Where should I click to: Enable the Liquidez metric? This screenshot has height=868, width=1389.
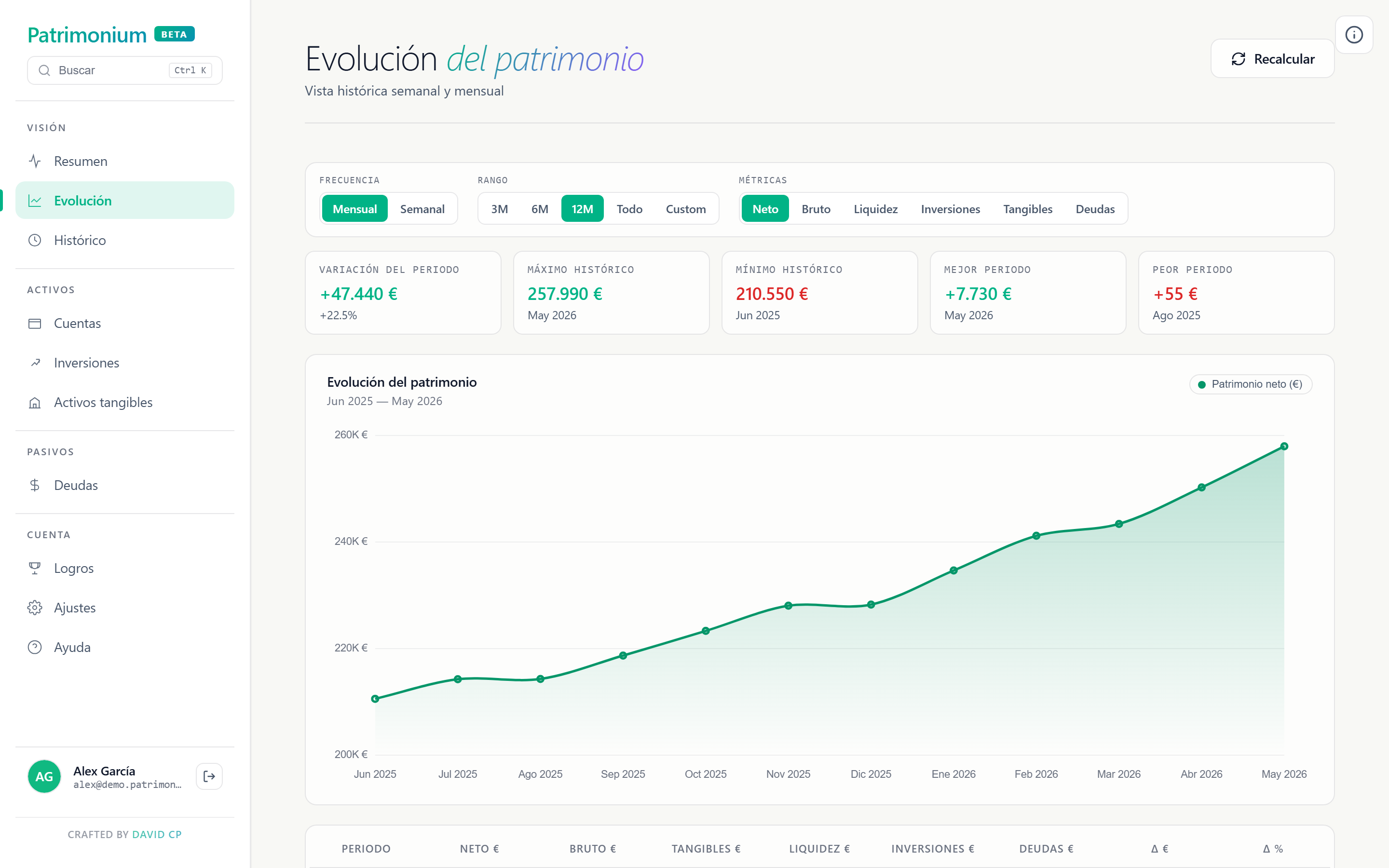click(x=875, y=209)
